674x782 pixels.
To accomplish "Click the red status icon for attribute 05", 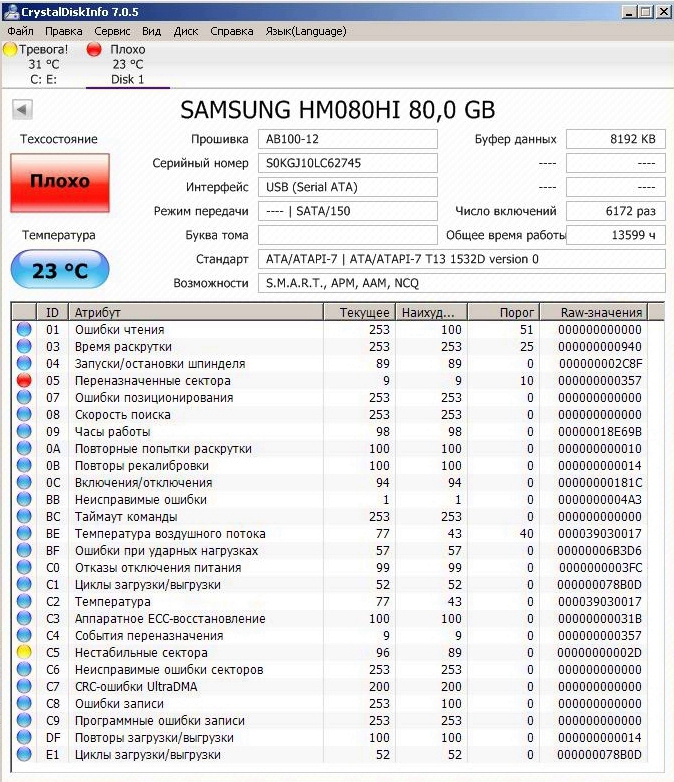I will [x=24, y=381].
